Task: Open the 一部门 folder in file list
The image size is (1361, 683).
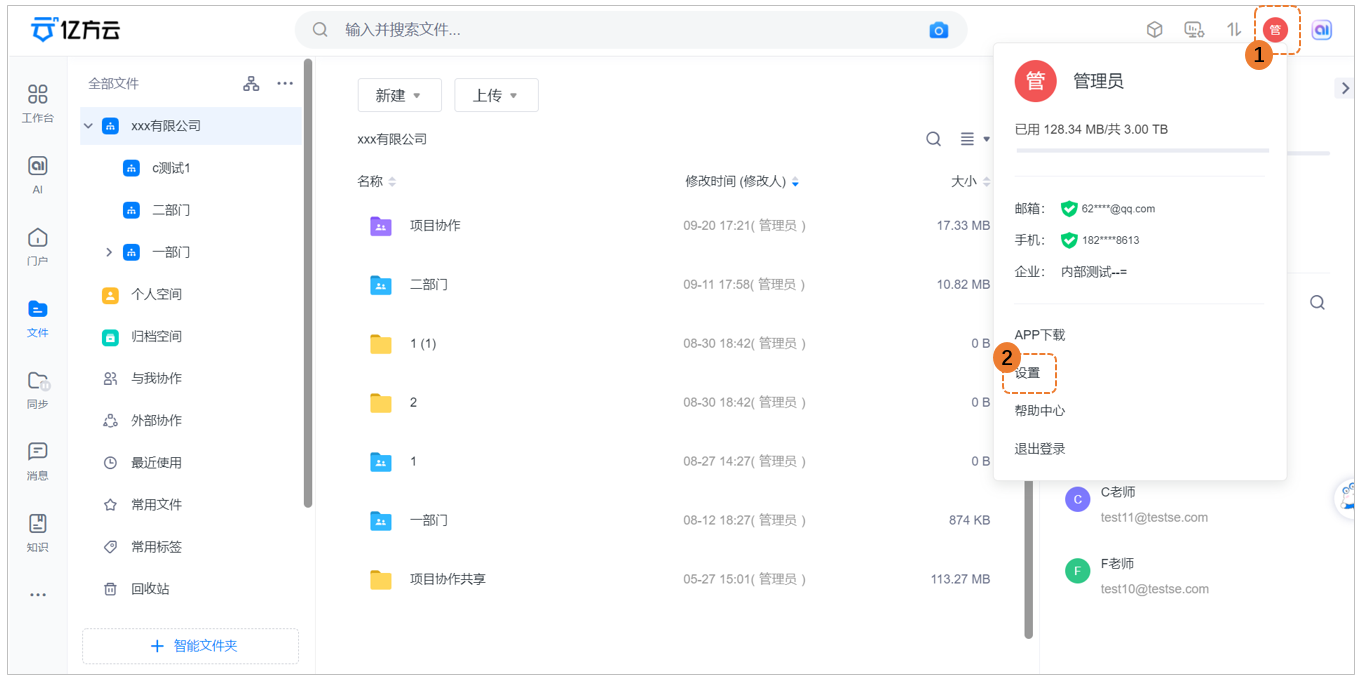Action: pos(428,520)
